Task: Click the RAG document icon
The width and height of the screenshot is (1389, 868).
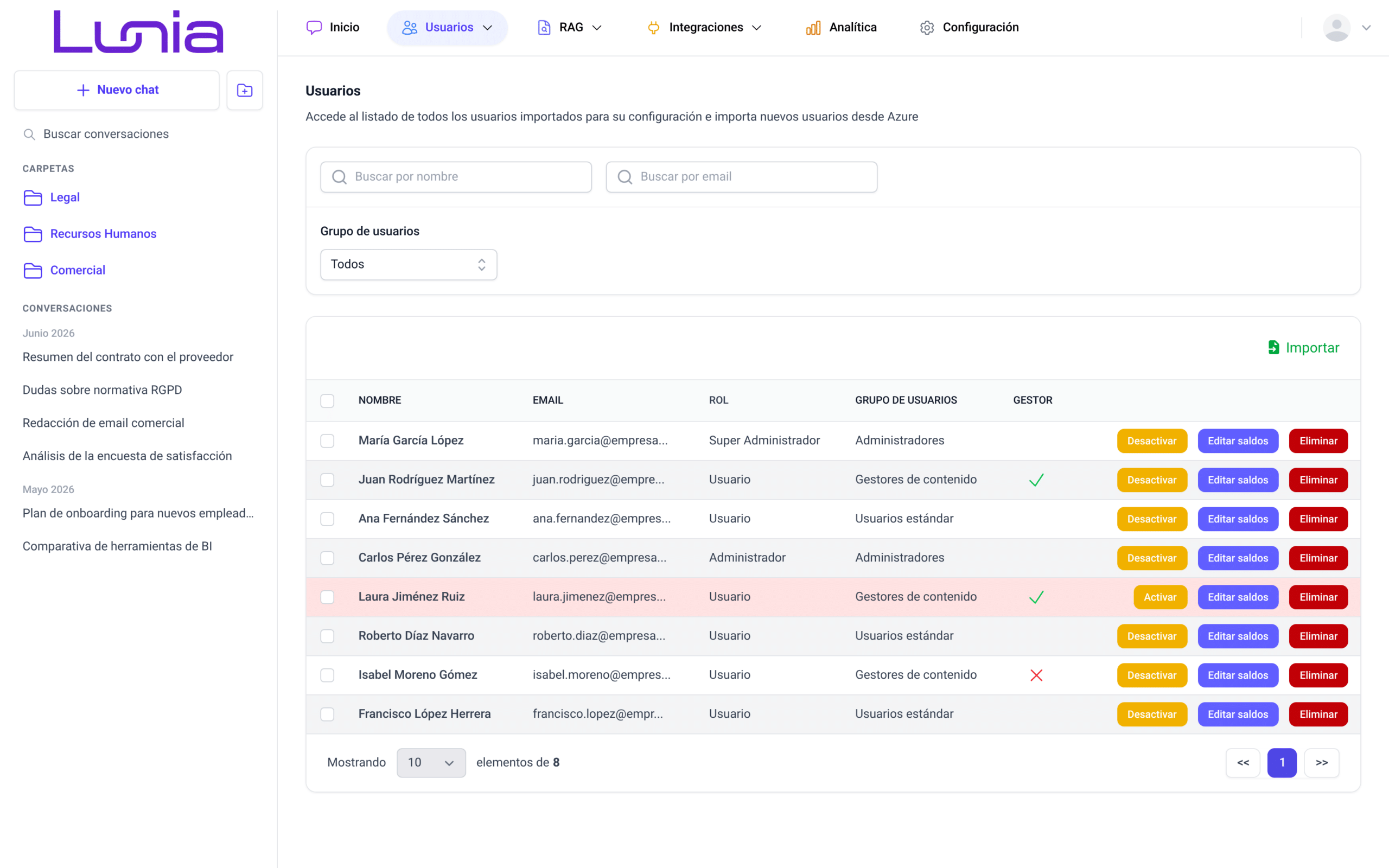Action: (x=544, y=28)
